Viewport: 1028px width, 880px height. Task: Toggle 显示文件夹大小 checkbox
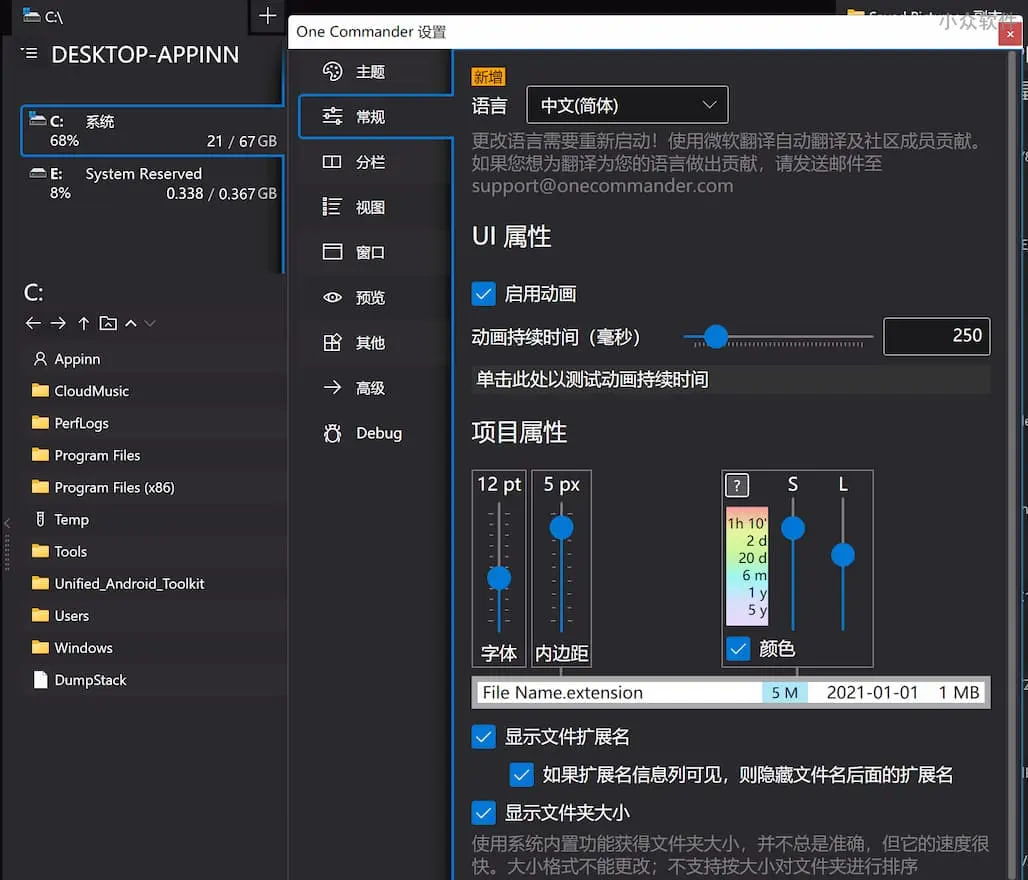click(483, 813)
